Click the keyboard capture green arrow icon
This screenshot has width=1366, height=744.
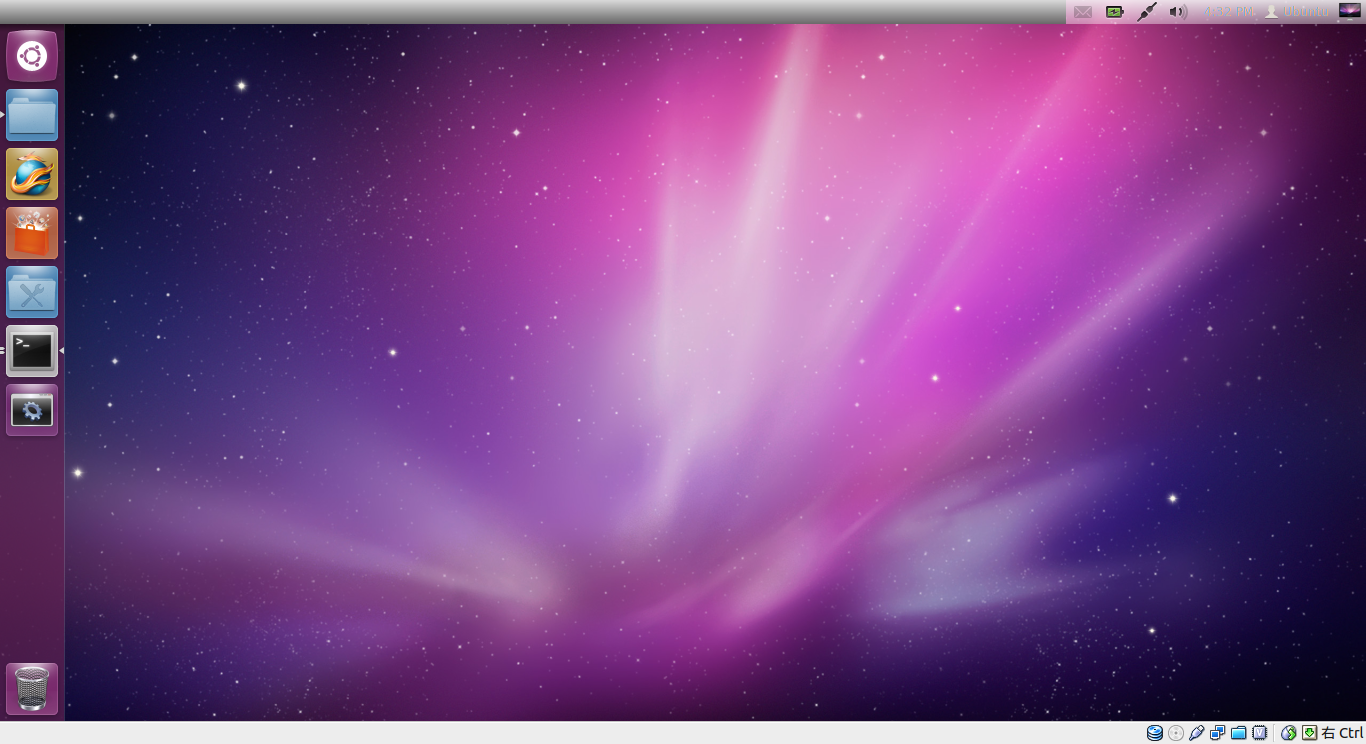point(1310,733)
